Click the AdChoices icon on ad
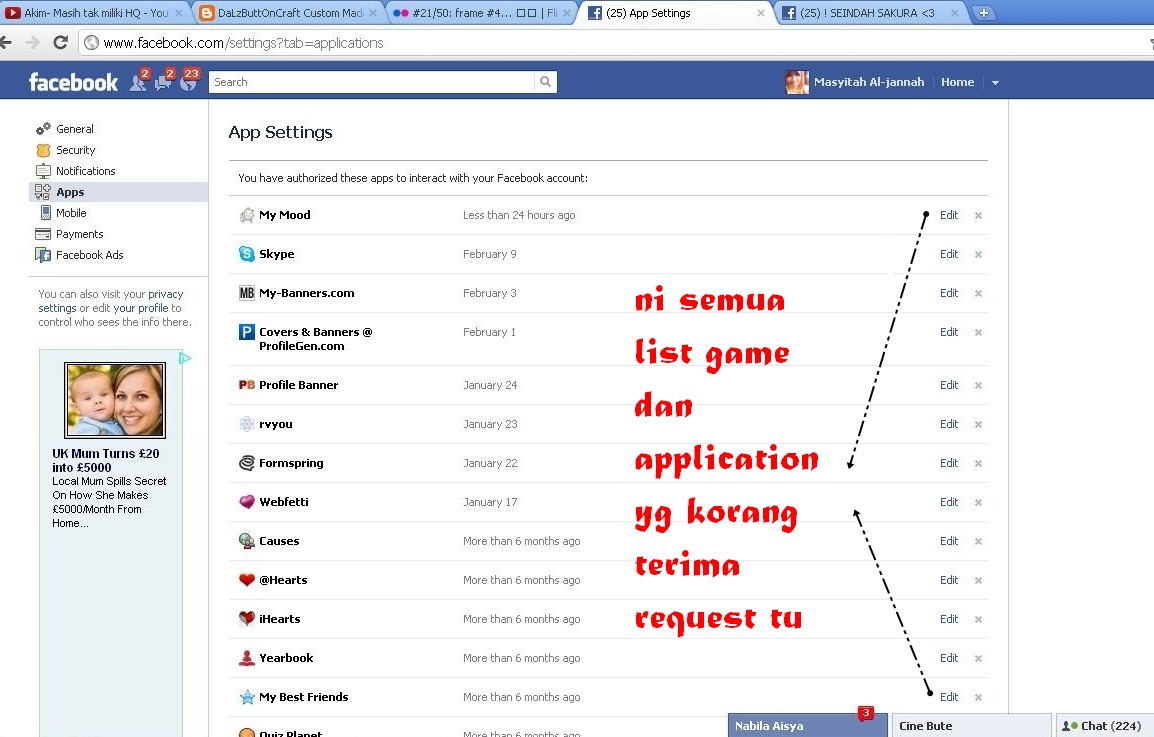The width and height of the screenshot is (1154, 737). point(185,358)
